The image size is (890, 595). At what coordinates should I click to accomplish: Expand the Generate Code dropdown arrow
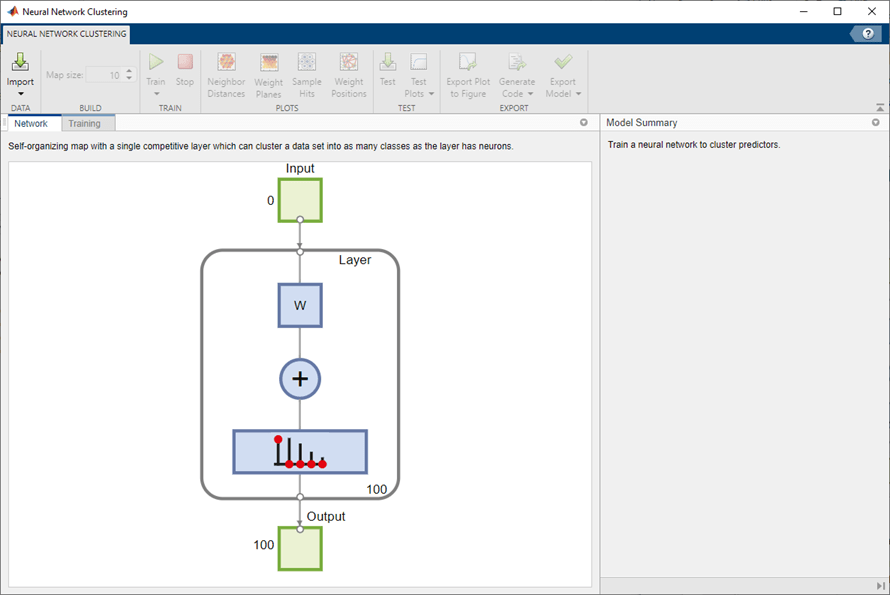tap(531, 94)
